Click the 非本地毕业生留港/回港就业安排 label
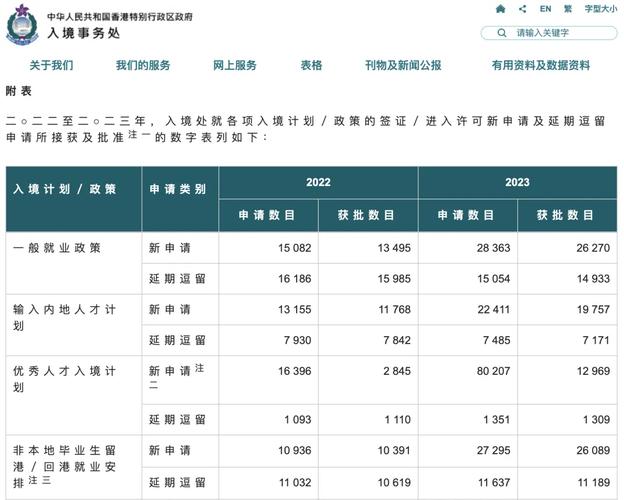The width and height of the screenshot is (624, 500). tap(64, 467)
